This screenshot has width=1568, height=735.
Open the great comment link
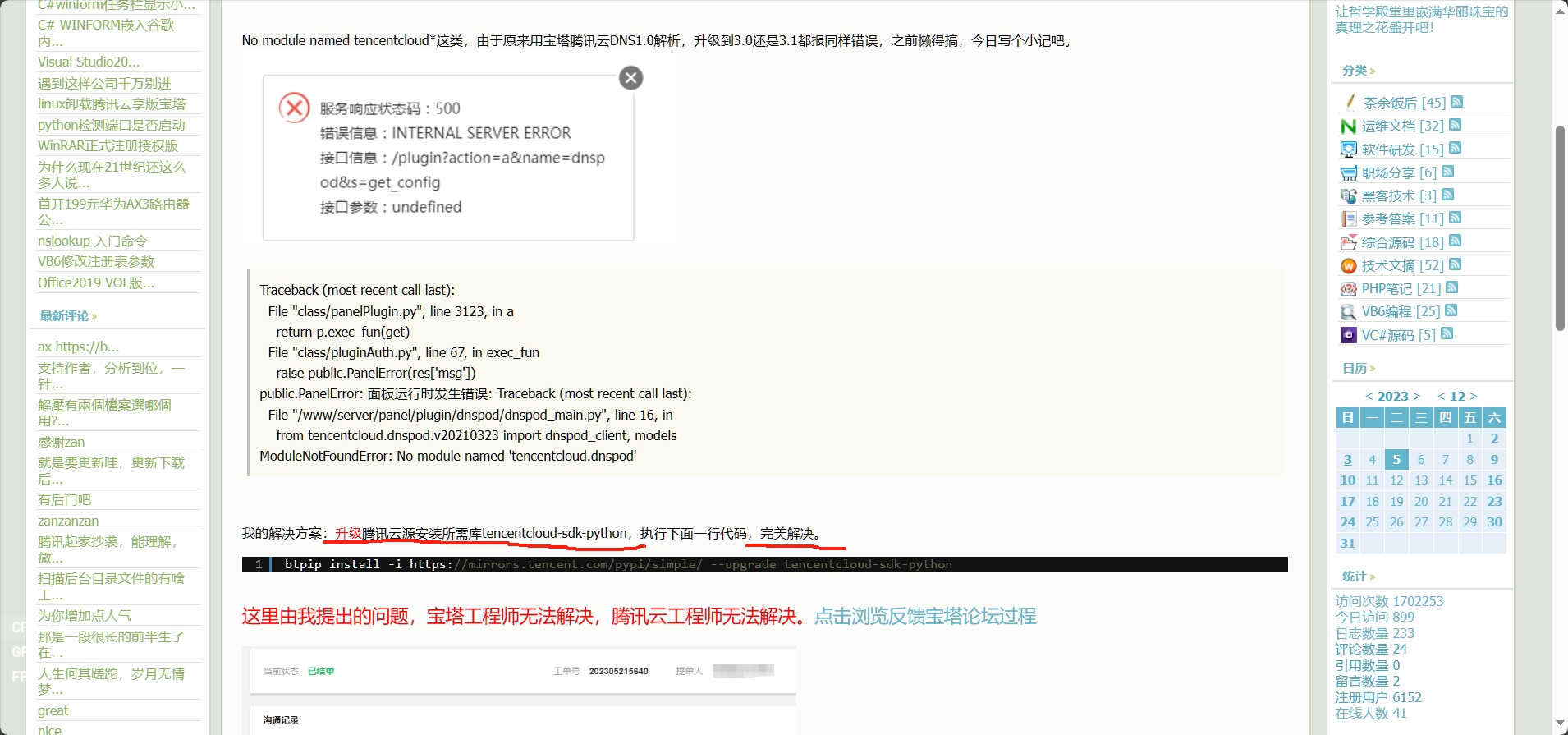(x=53, y=710)
